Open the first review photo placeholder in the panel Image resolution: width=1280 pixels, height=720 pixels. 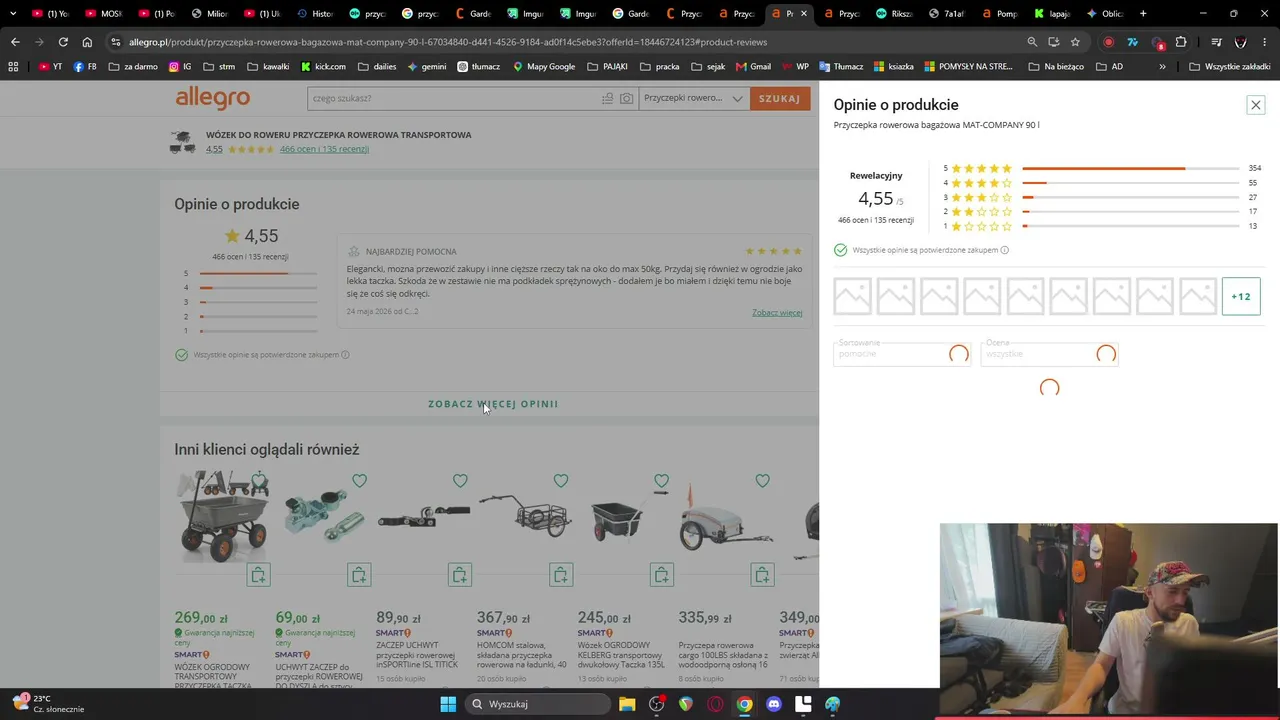click(853, 296)
